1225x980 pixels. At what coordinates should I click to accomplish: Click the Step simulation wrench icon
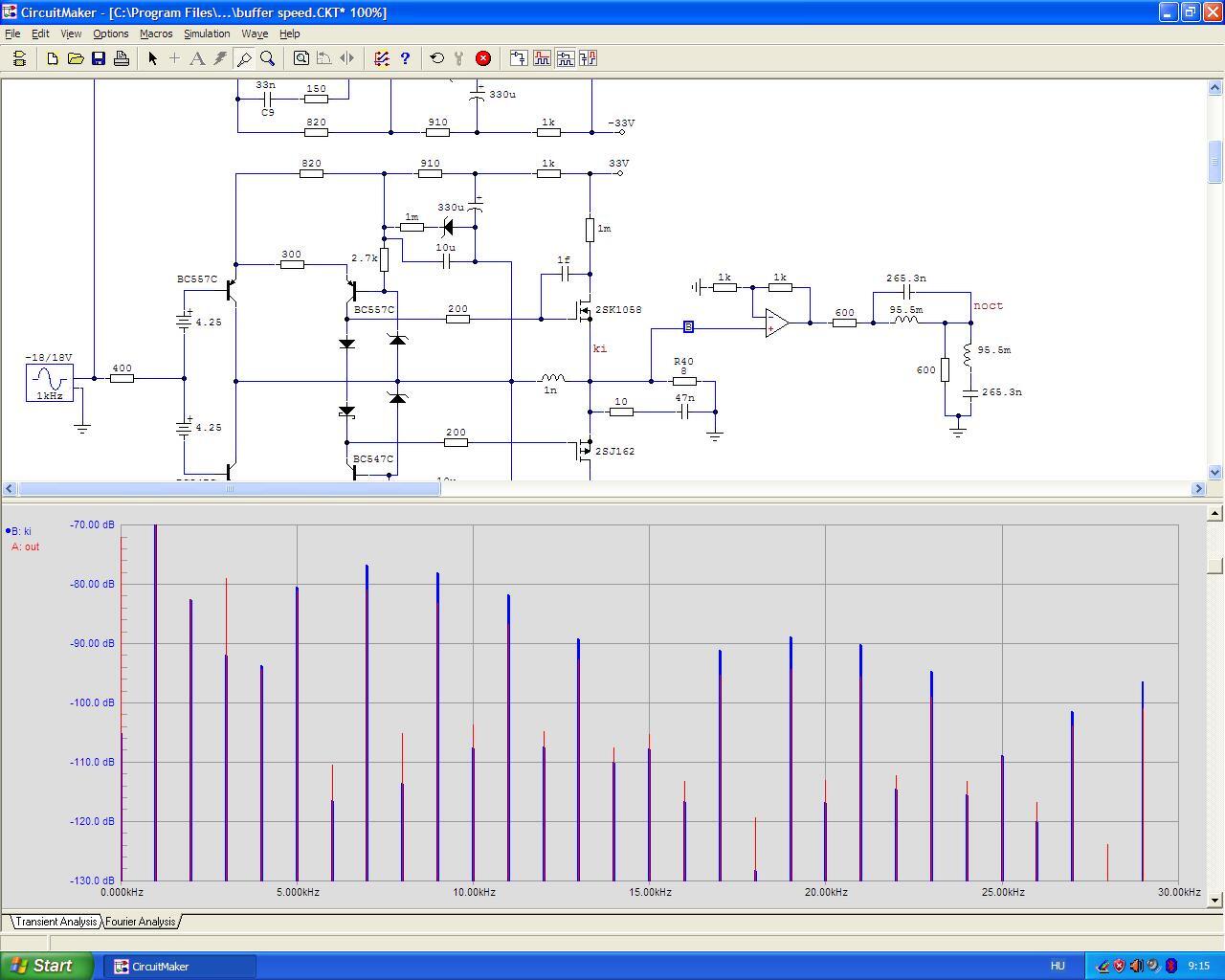pos(460,58)
